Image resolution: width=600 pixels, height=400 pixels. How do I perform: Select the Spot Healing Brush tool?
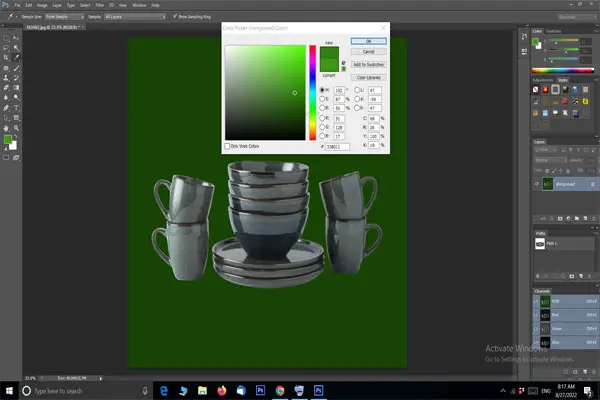pos(6,68)
